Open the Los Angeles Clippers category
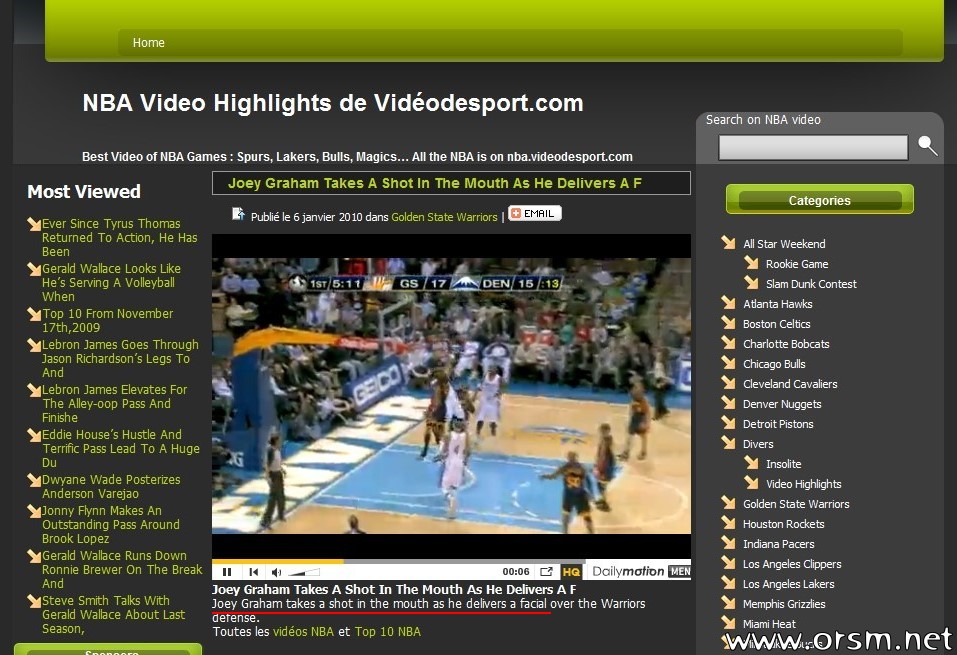Viewport: 957px width, 655px height. (x=792, y=564)
